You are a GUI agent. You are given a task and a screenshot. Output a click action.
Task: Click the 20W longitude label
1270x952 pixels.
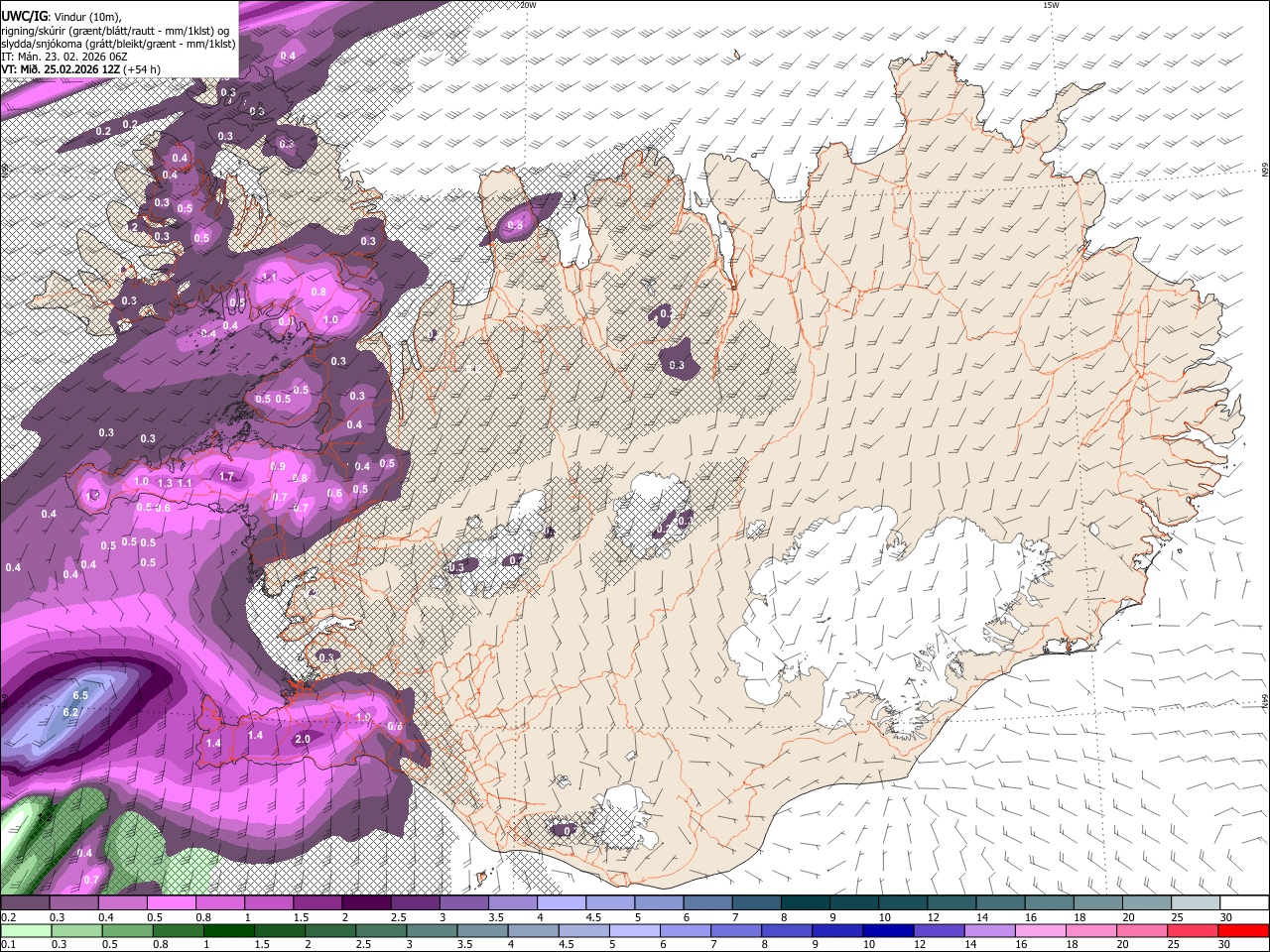coord(528,5)
